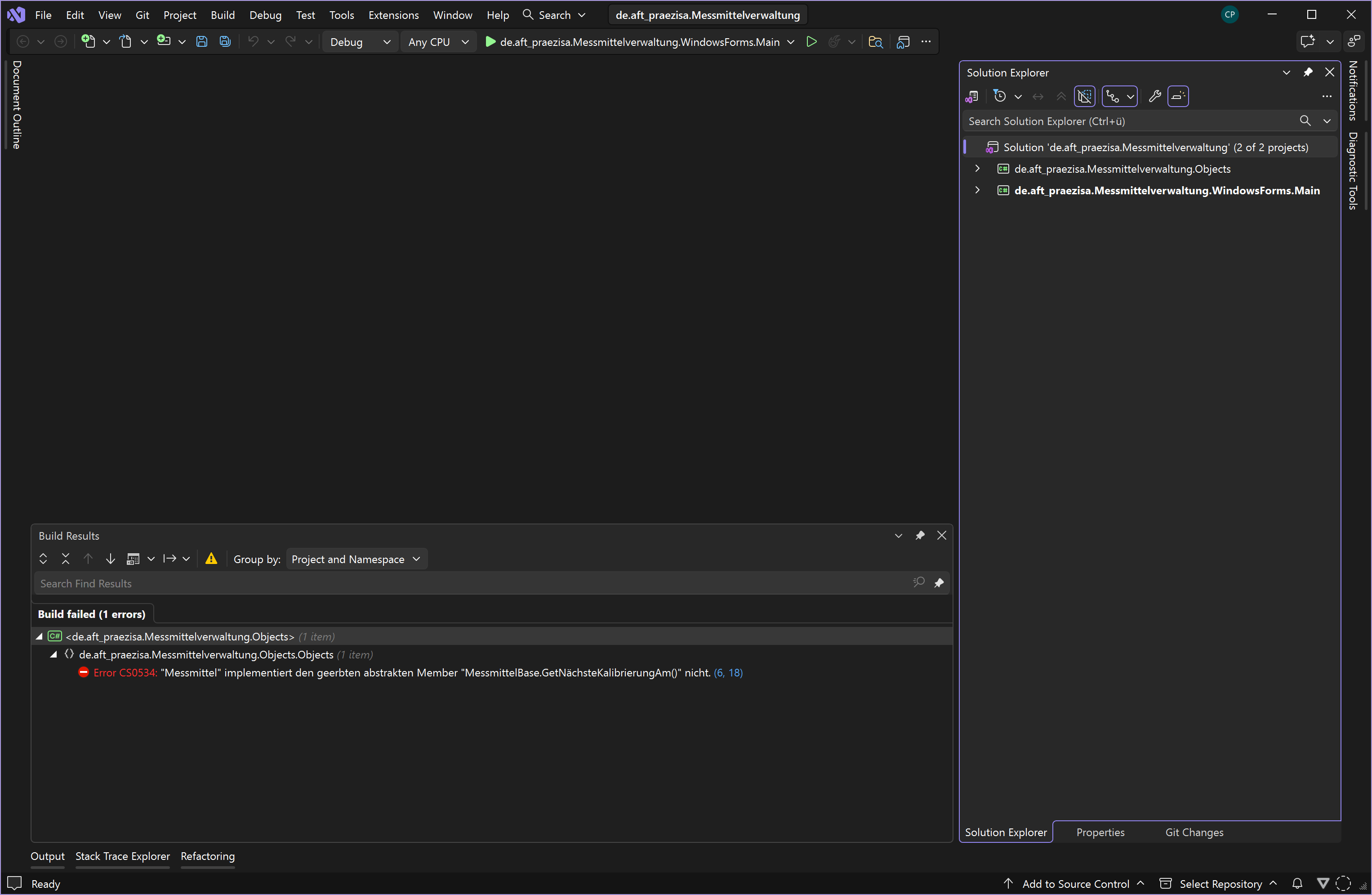Expand all results in Build Results
The height and width of the screenshot is (895, 1372).
[x=43, y=559]
